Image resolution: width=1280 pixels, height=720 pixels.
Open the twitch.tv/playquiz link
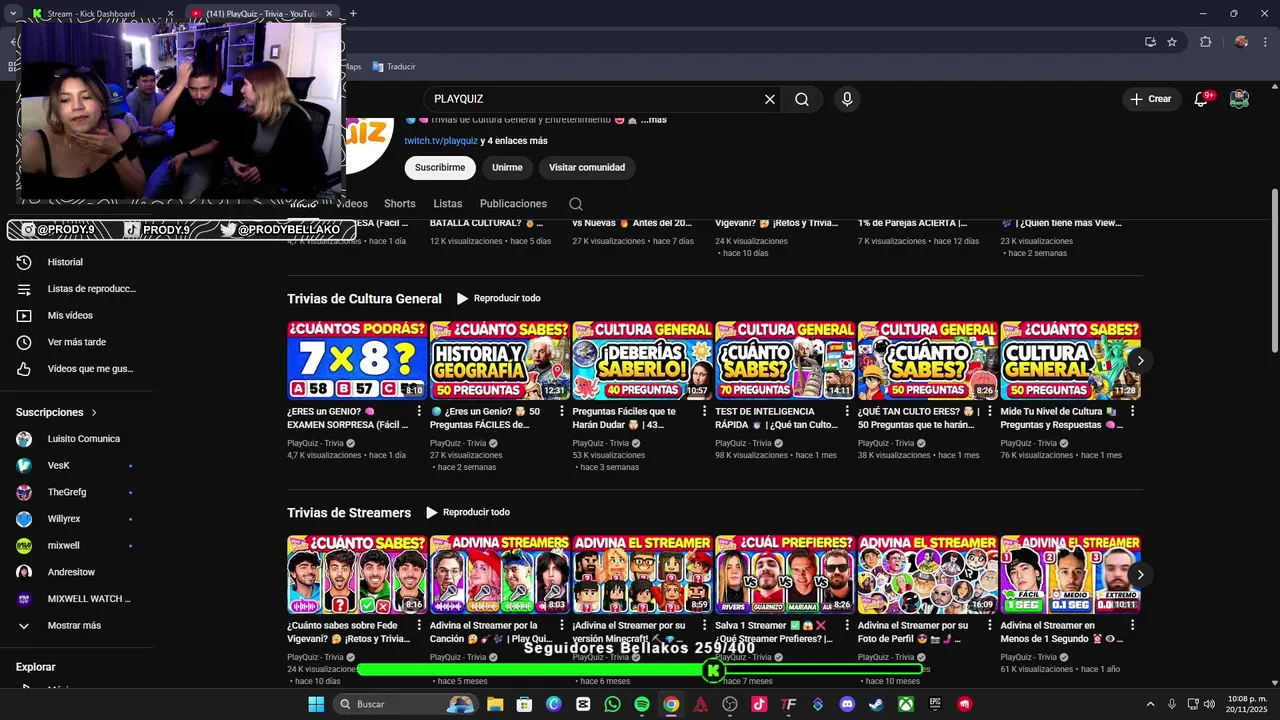[x=441, y=141]
